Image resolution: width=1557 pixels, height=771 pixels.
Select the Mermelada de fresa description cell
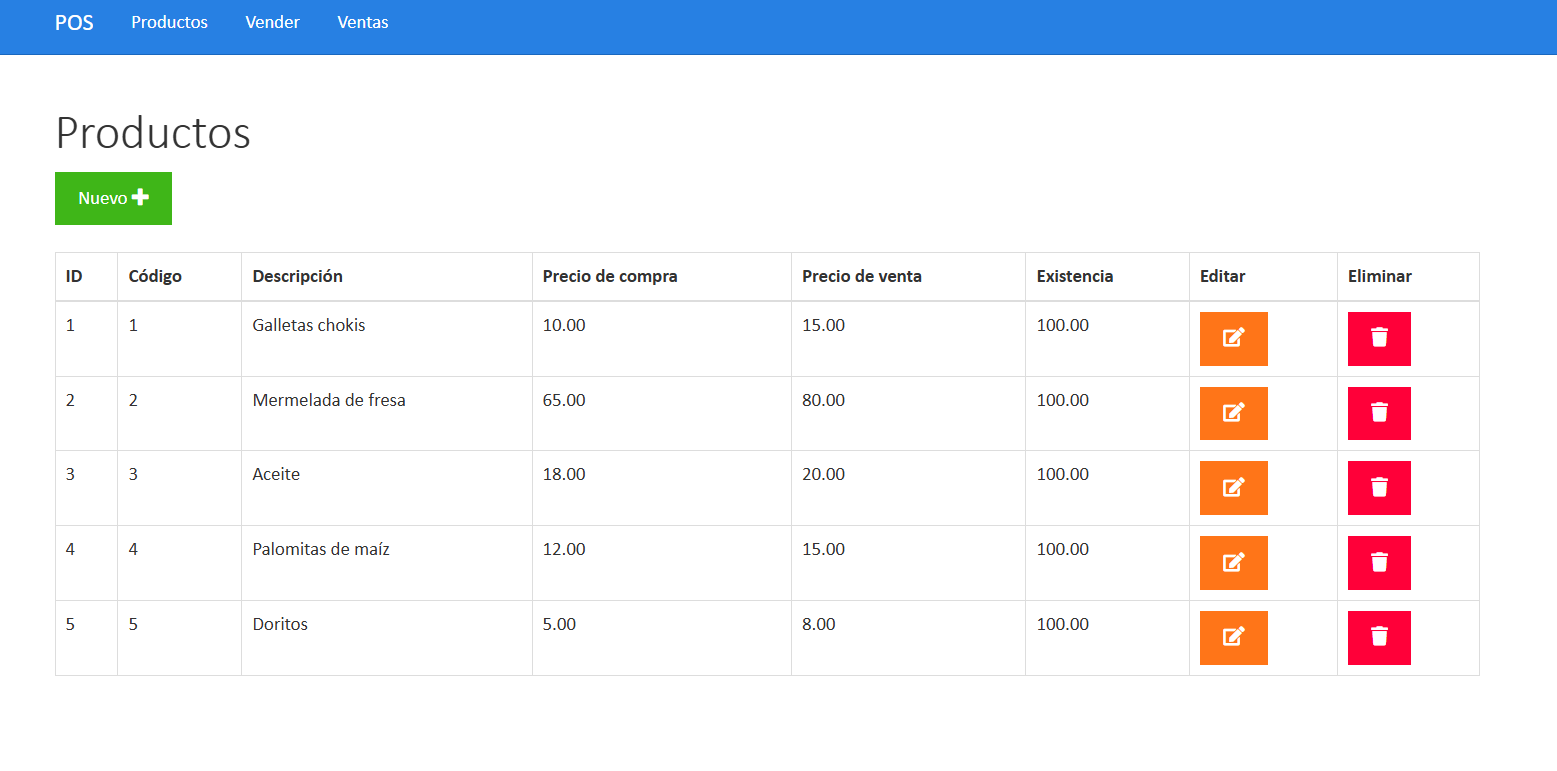tap(386, 414)
